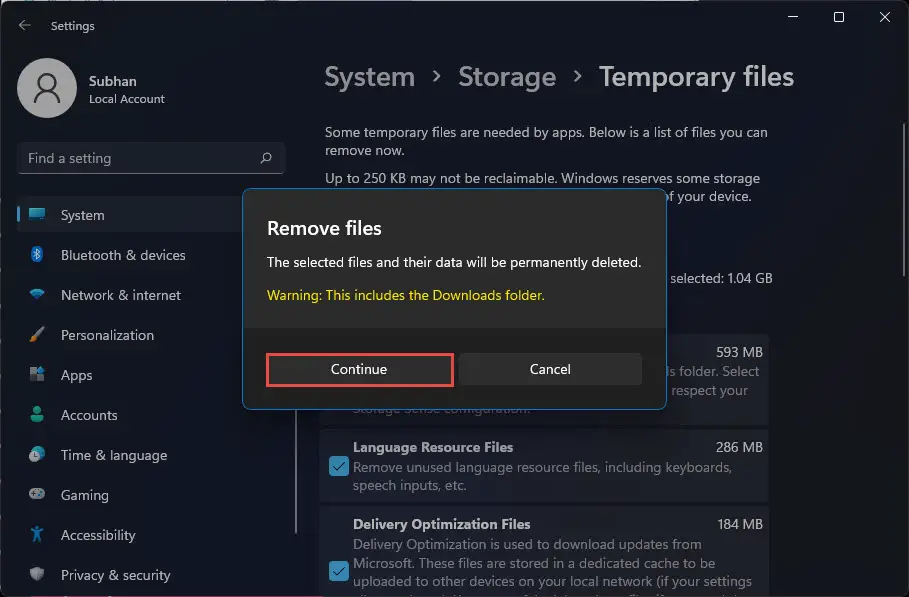Maximize the Settings window
This screenshot has width=909, height=597.
(839, 17)
